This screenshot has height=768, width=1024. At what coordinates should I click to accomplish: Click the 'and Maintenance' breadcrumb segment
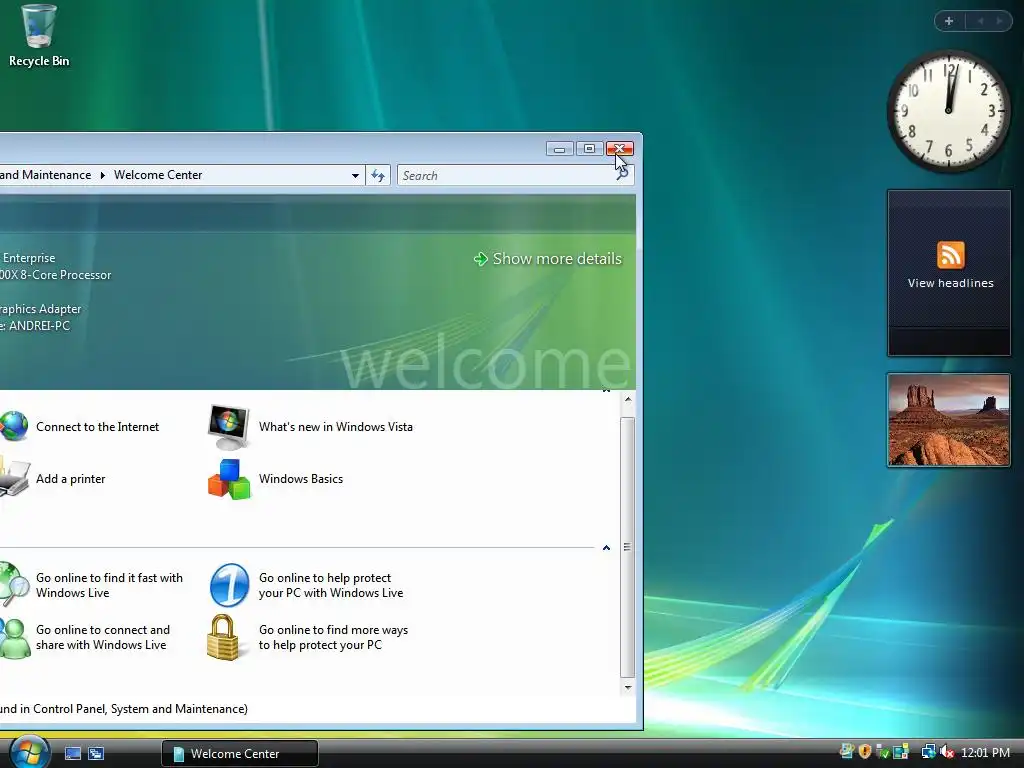[x=45, y=175]
